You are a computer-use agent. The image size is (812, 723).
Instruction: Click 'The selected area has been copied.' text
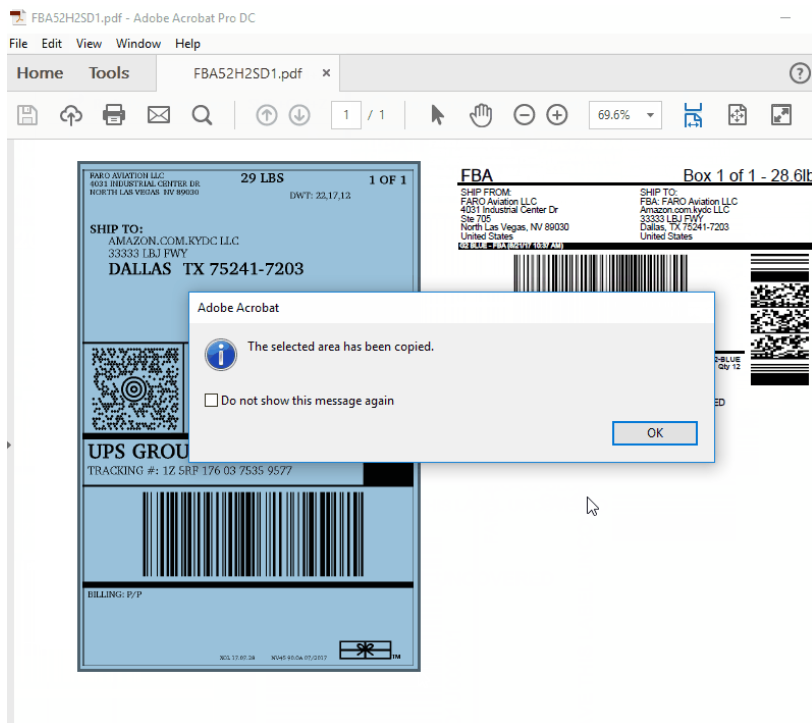pos(340,346)
